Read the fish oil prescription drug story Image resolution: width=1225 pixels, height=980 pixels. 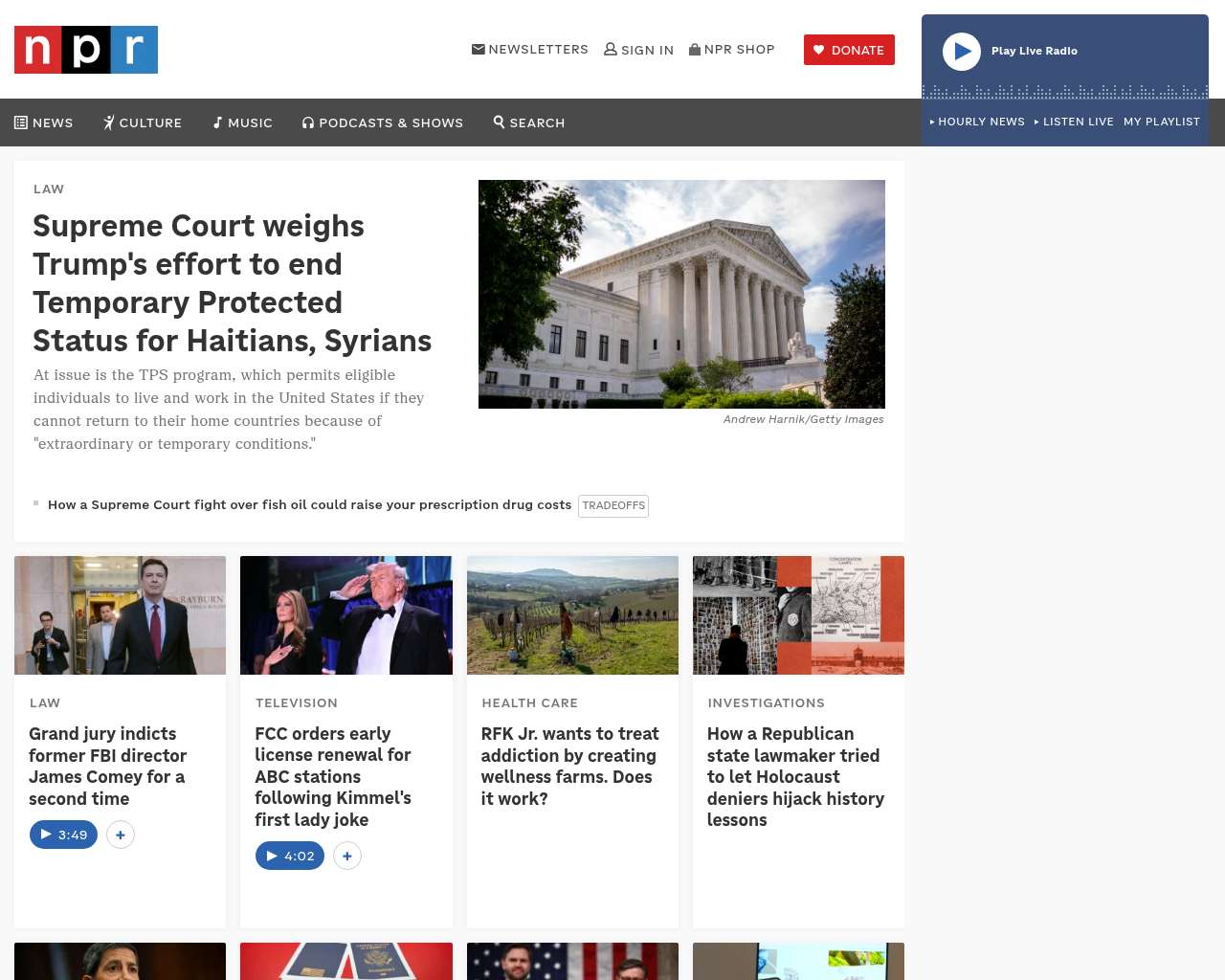point(309,504)
